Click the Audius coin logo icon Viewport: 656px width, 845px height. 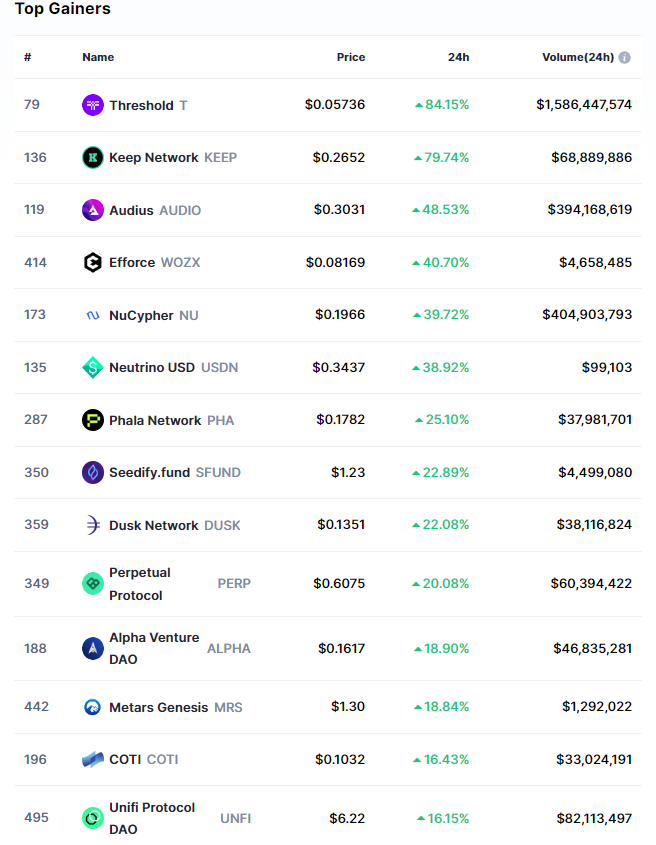[93, 210]
